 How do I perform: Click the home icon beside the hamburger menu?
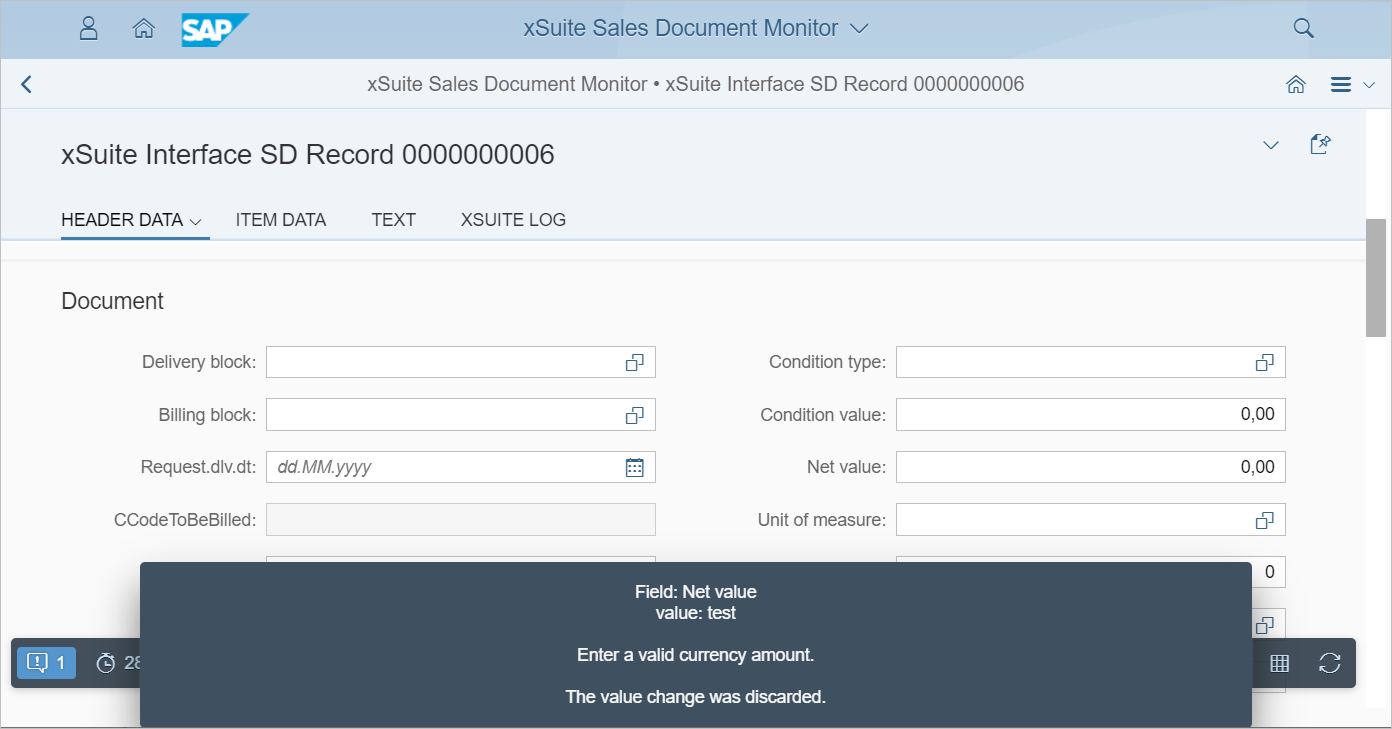pyautogui.click(x=1296, y=85)
